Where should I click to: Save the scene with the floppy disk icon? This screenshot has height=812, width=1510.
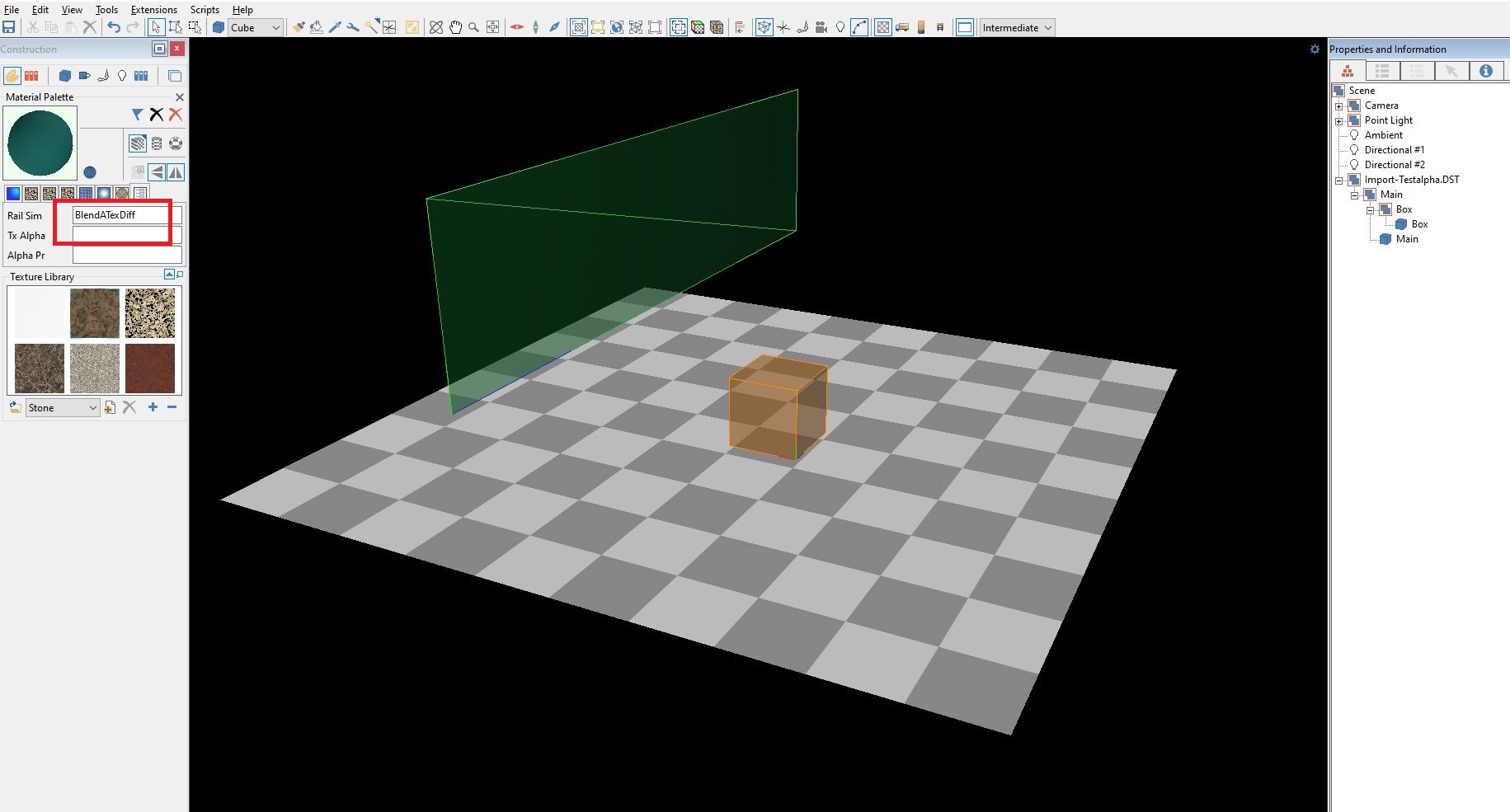[9, 27]
